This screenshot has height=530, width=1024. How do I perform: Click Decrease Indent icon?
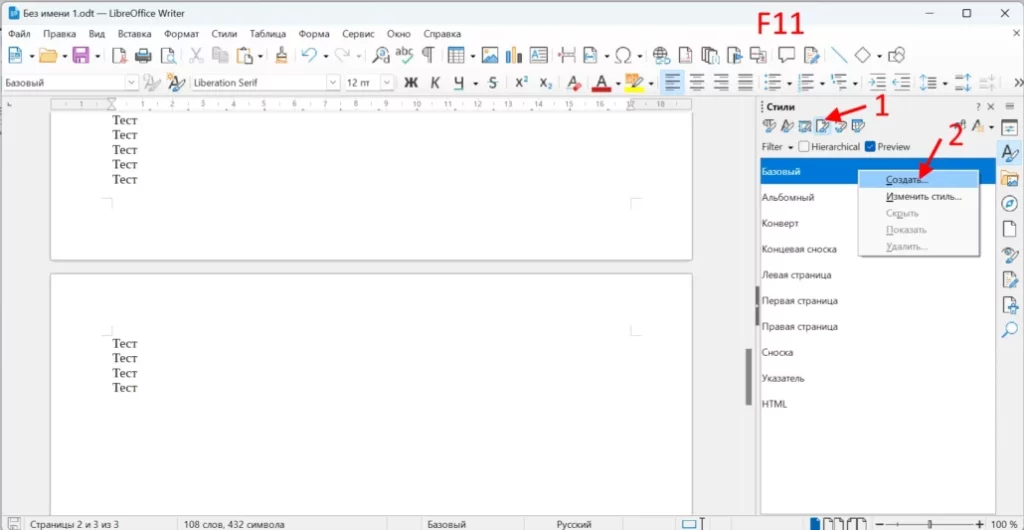(x=902, y=83)
